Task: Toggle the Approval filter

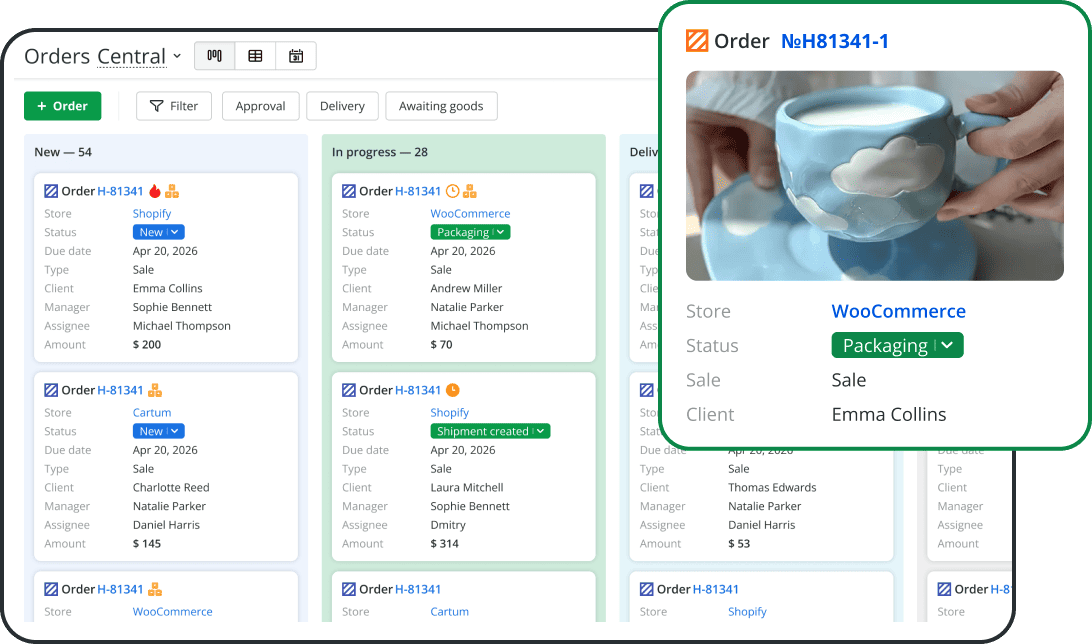Action: pos(260,106)
